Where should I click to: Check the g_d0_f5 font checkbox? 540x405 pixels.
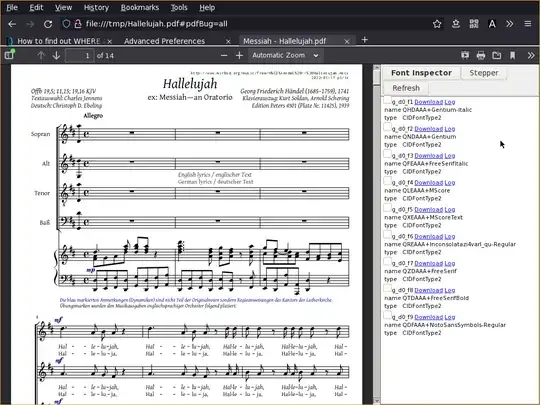click(387, 208)
